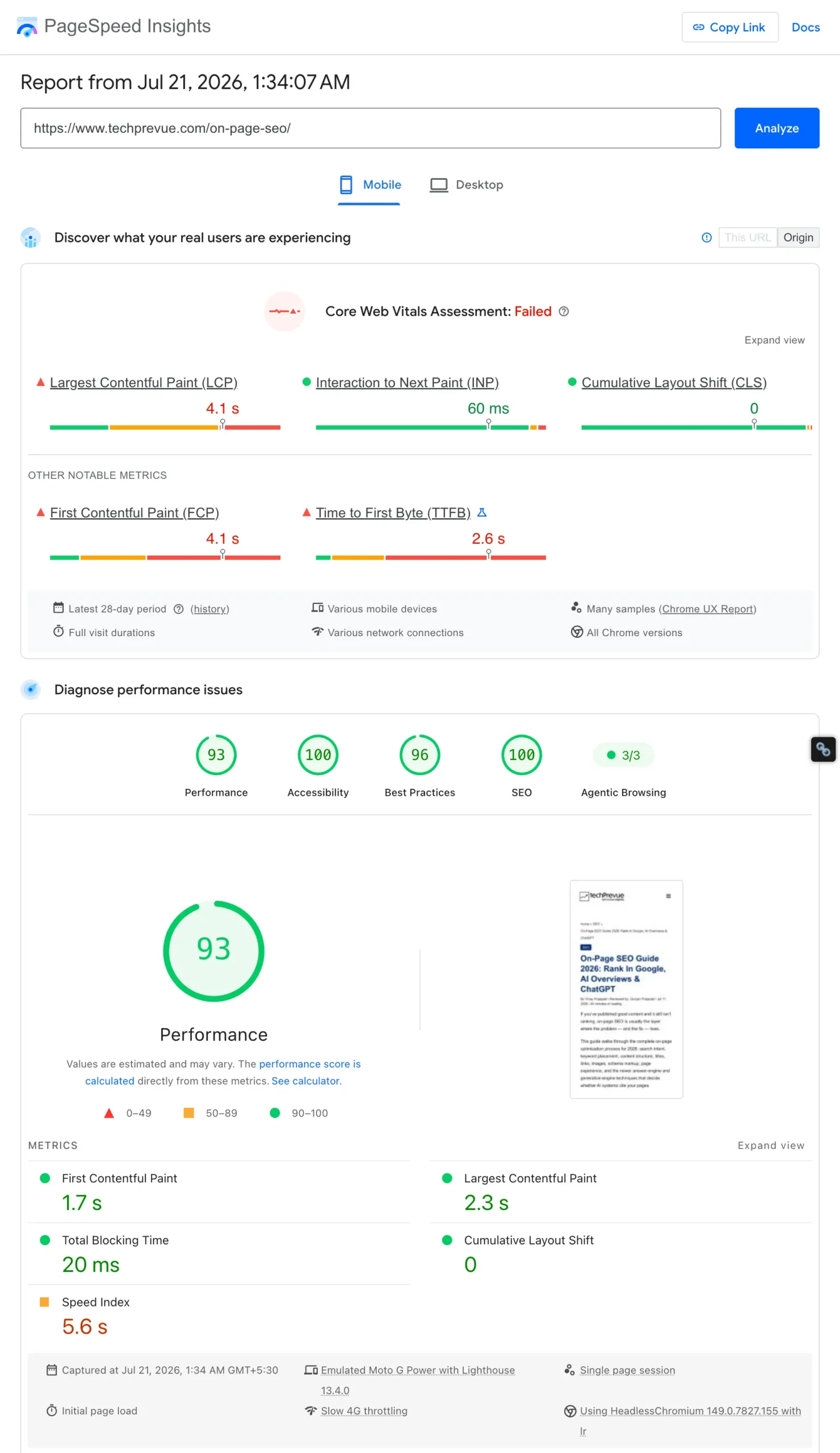The height and width of the screenshot is (1453, 840).
Task: Expand view of the Metrics section
Action: (771, 1146)
